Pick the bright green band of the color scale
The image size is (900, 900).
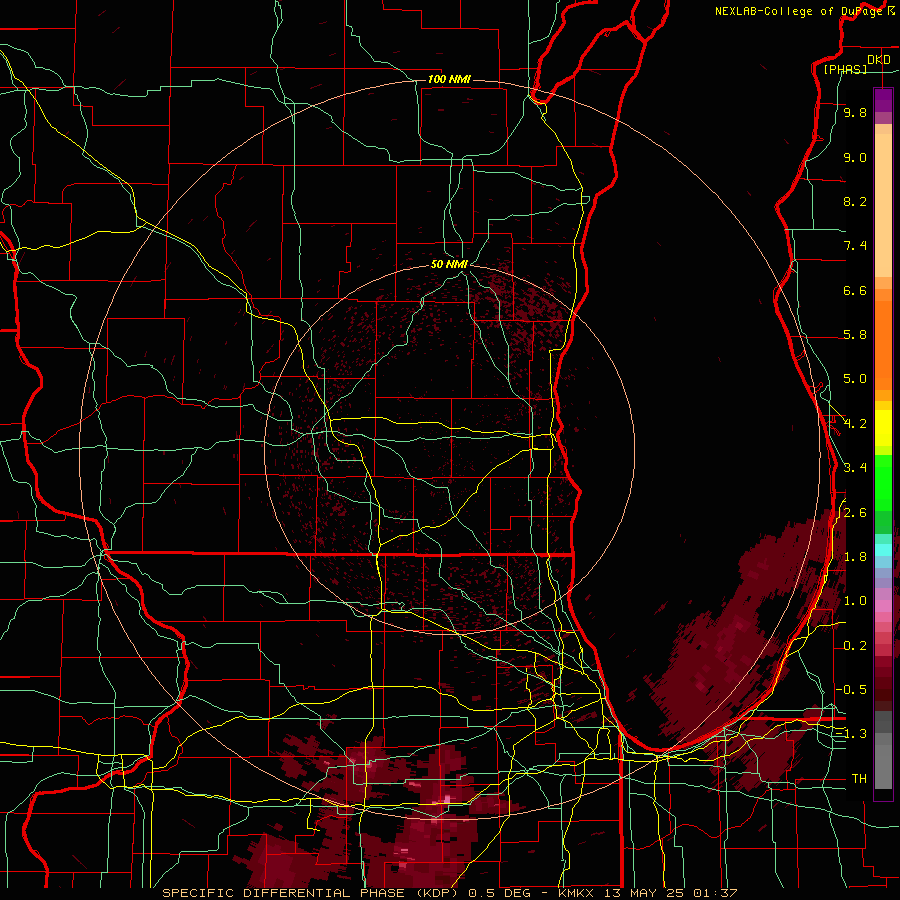[883, 482]
